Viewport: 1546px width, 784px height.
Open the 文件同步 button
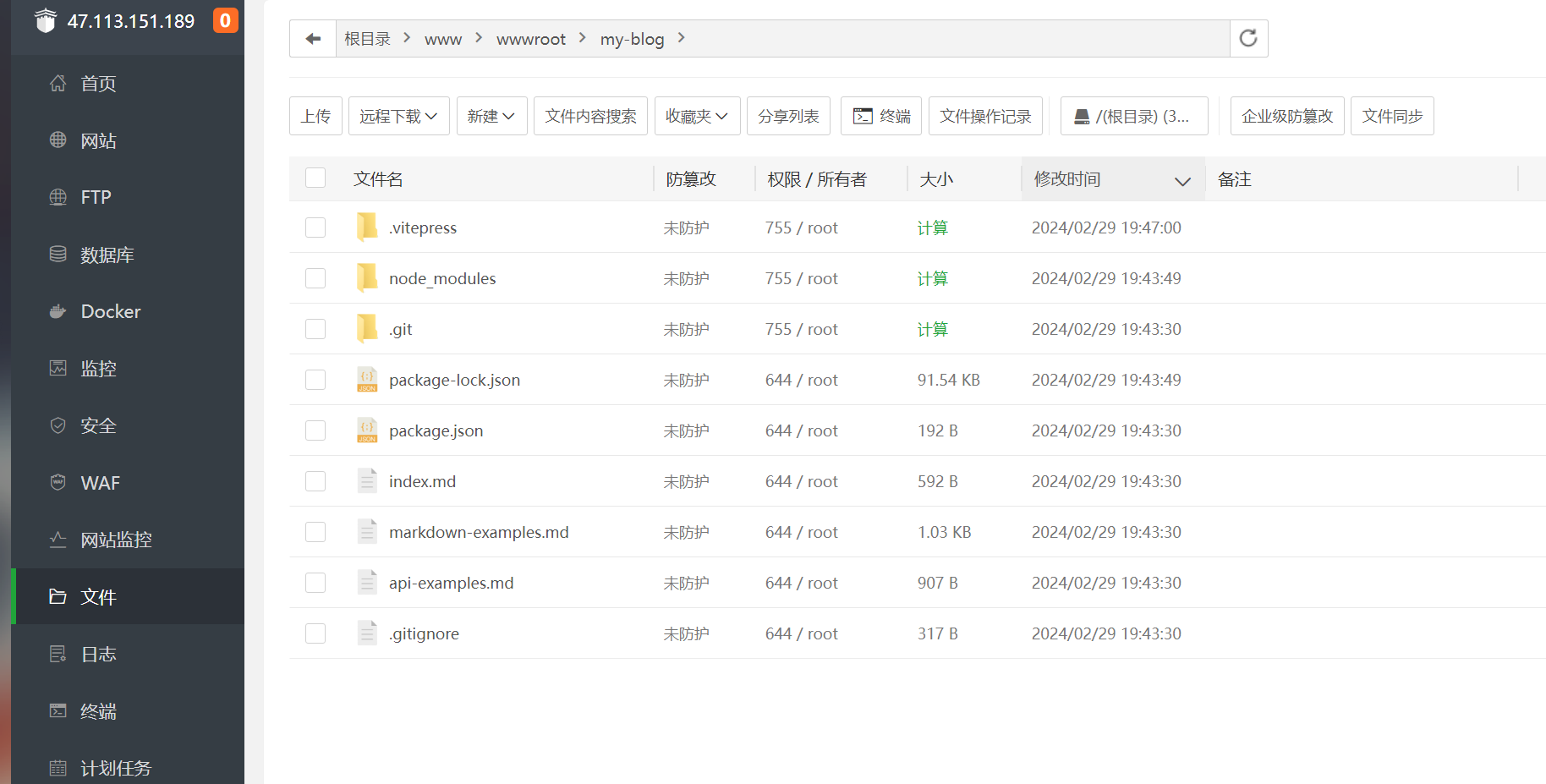pos(1392,116)
